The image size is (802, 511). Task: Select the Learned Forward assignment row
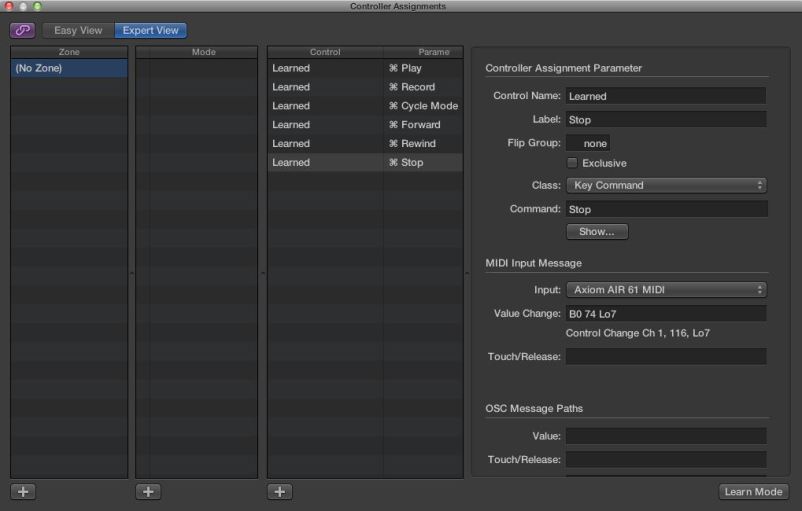coord(365,125)
